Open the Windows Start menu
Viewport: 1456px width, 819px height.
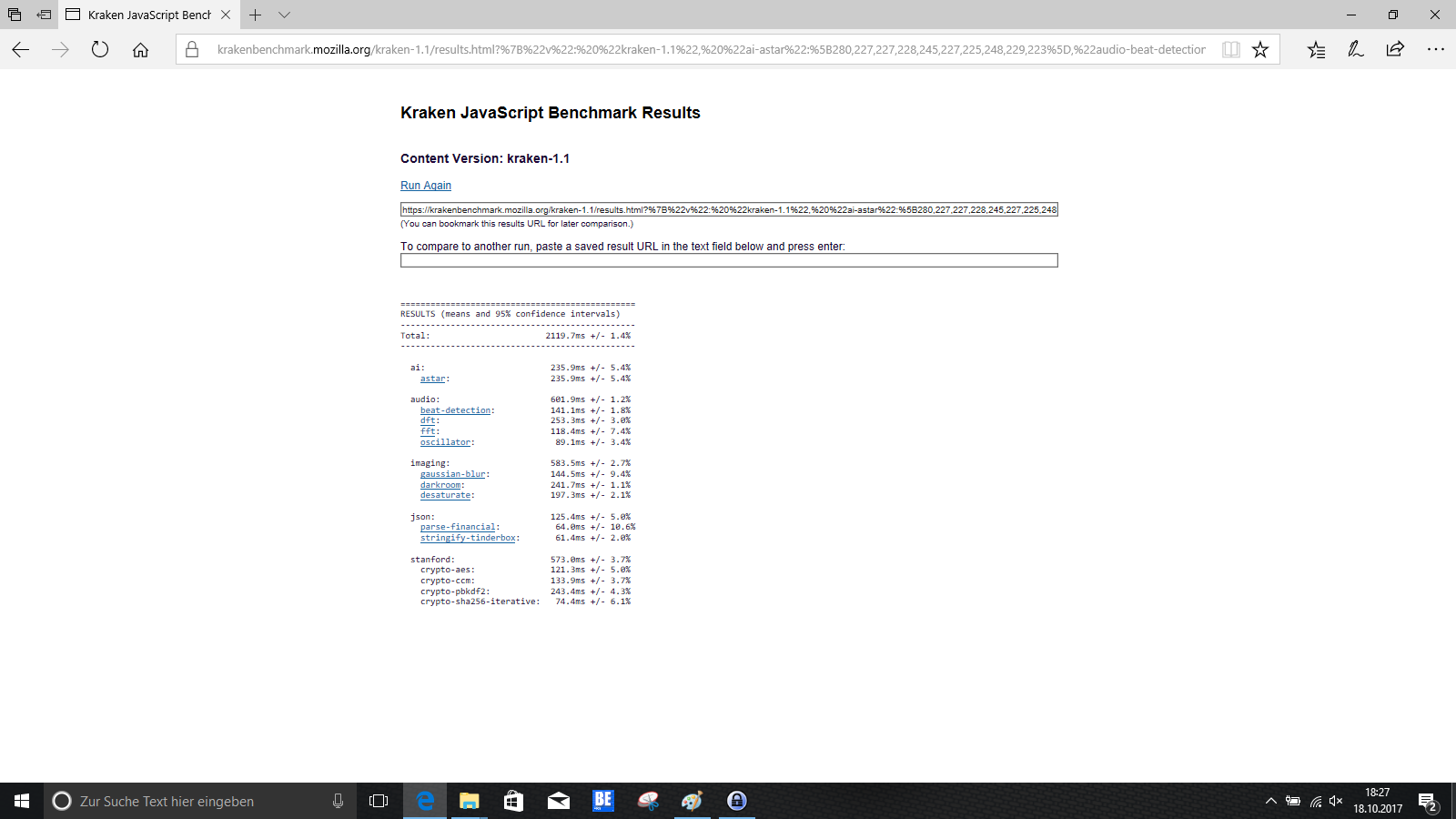22,801
